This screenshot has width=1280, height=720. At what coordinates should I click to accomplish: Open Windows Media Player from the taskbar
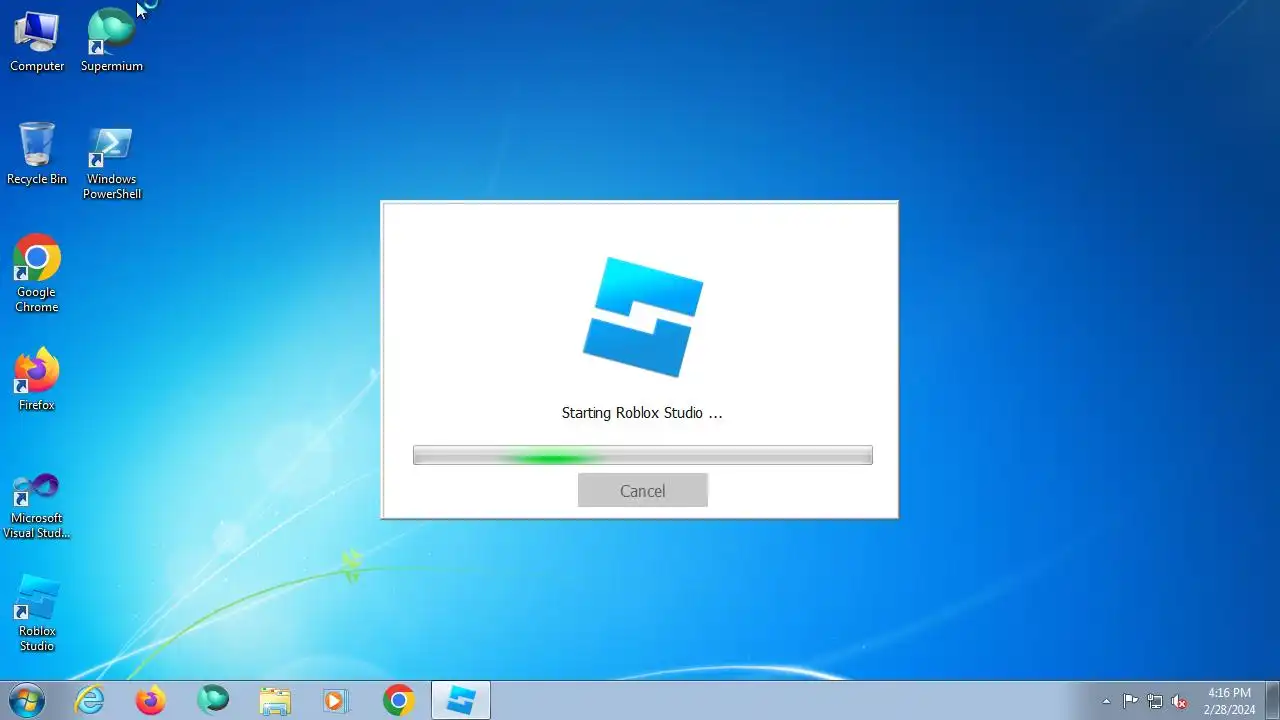tap(337, 700)
